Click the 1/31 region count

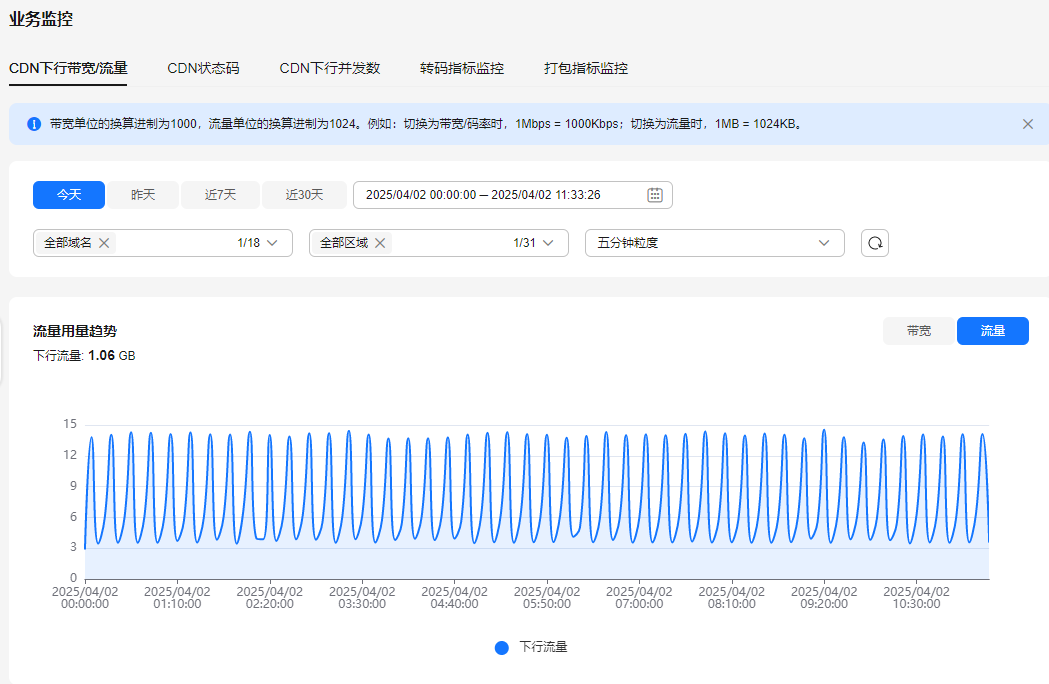pyautogui.click(x=524, y=243)
